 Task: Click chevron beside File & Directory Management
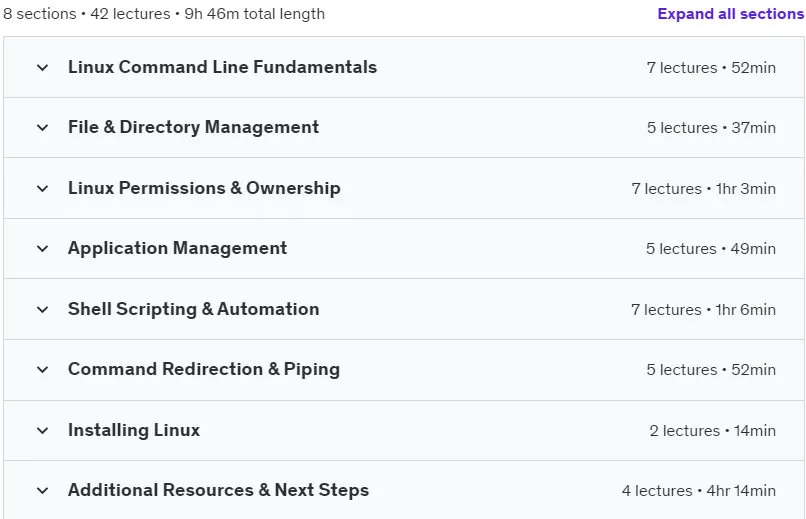tap(43, 127)
